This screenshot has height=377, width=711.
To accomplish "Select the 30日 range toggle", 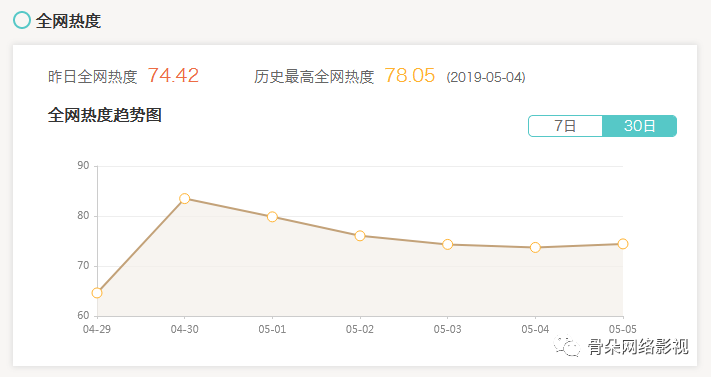I will tap(639, 126).
